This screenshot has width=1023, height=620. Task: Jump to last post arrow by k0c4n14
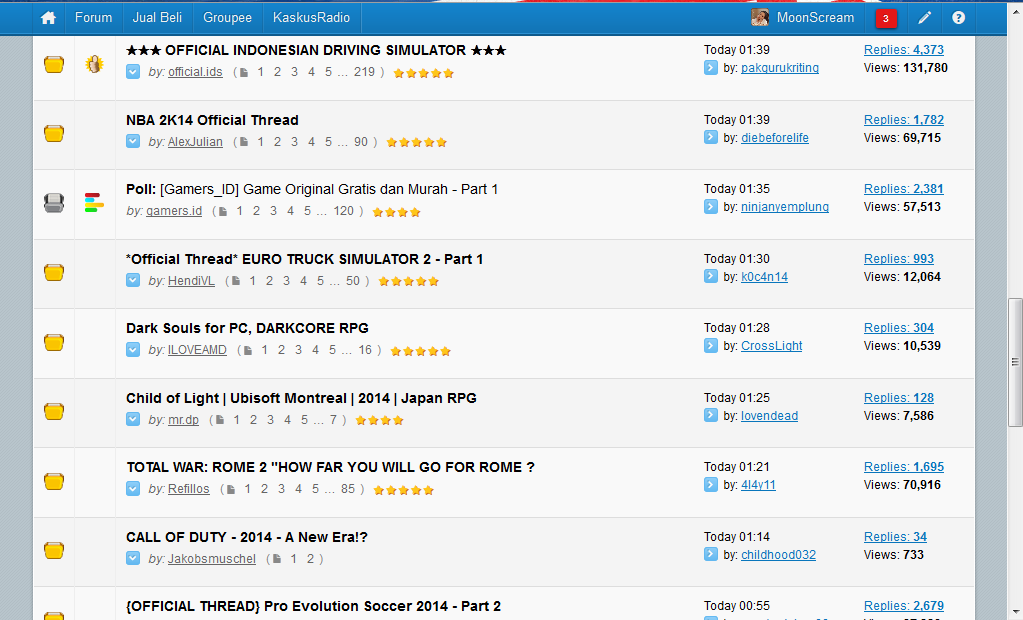(711, 276)
